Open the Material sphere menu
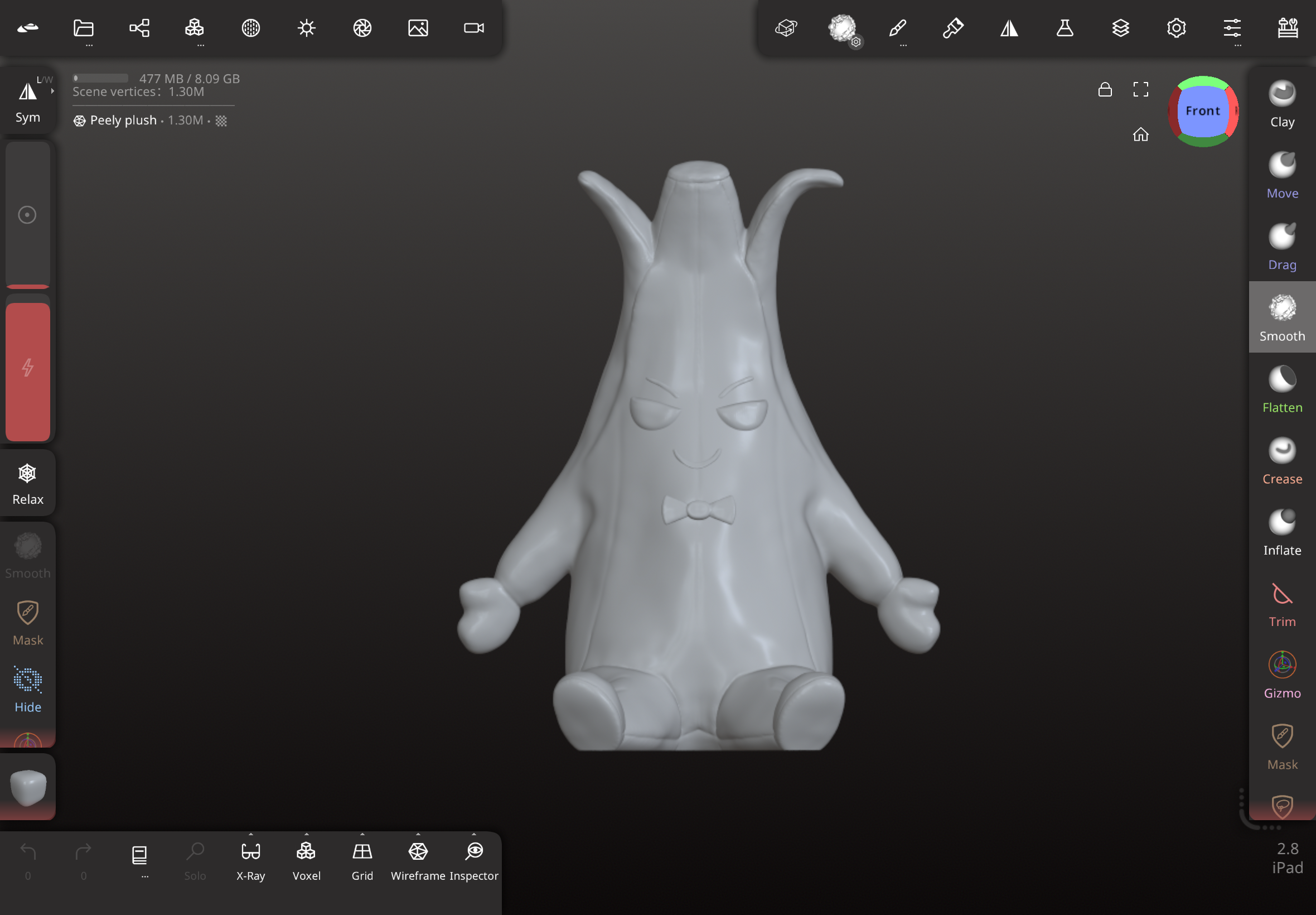This screenshot has width=1316, height=915. [251, 27]
